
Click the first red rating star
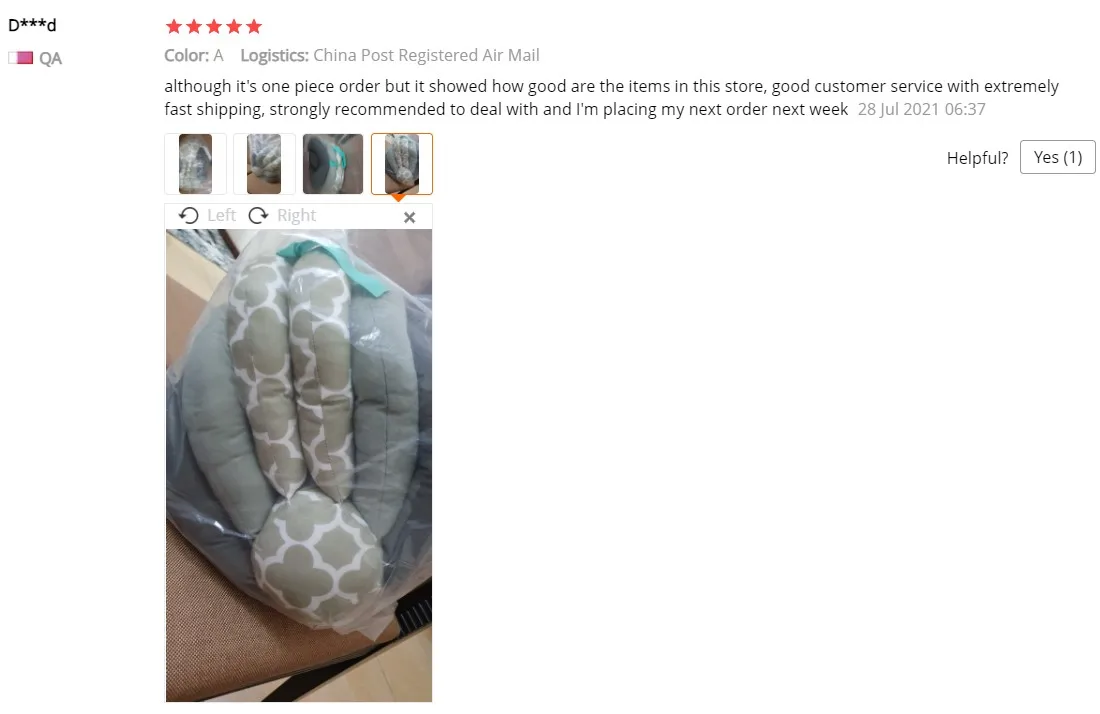coord(174,27)
